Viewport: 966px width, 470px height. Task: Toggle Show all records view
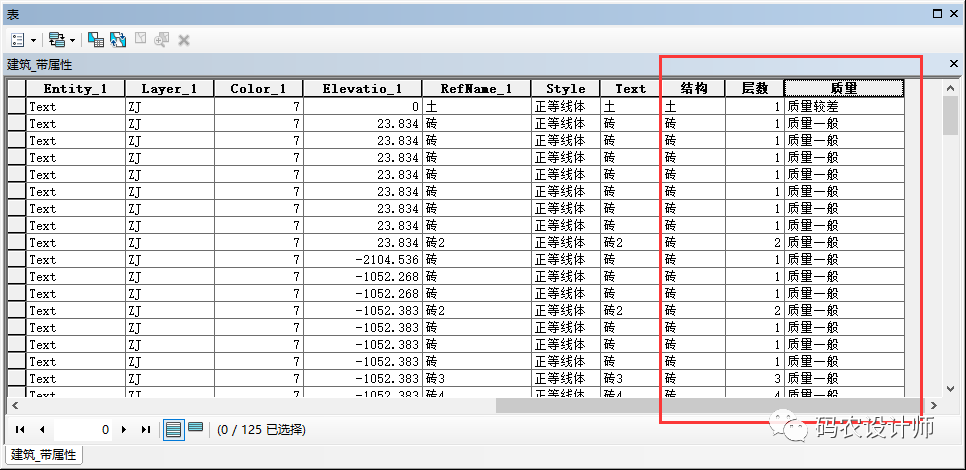[x=174, y=429]
